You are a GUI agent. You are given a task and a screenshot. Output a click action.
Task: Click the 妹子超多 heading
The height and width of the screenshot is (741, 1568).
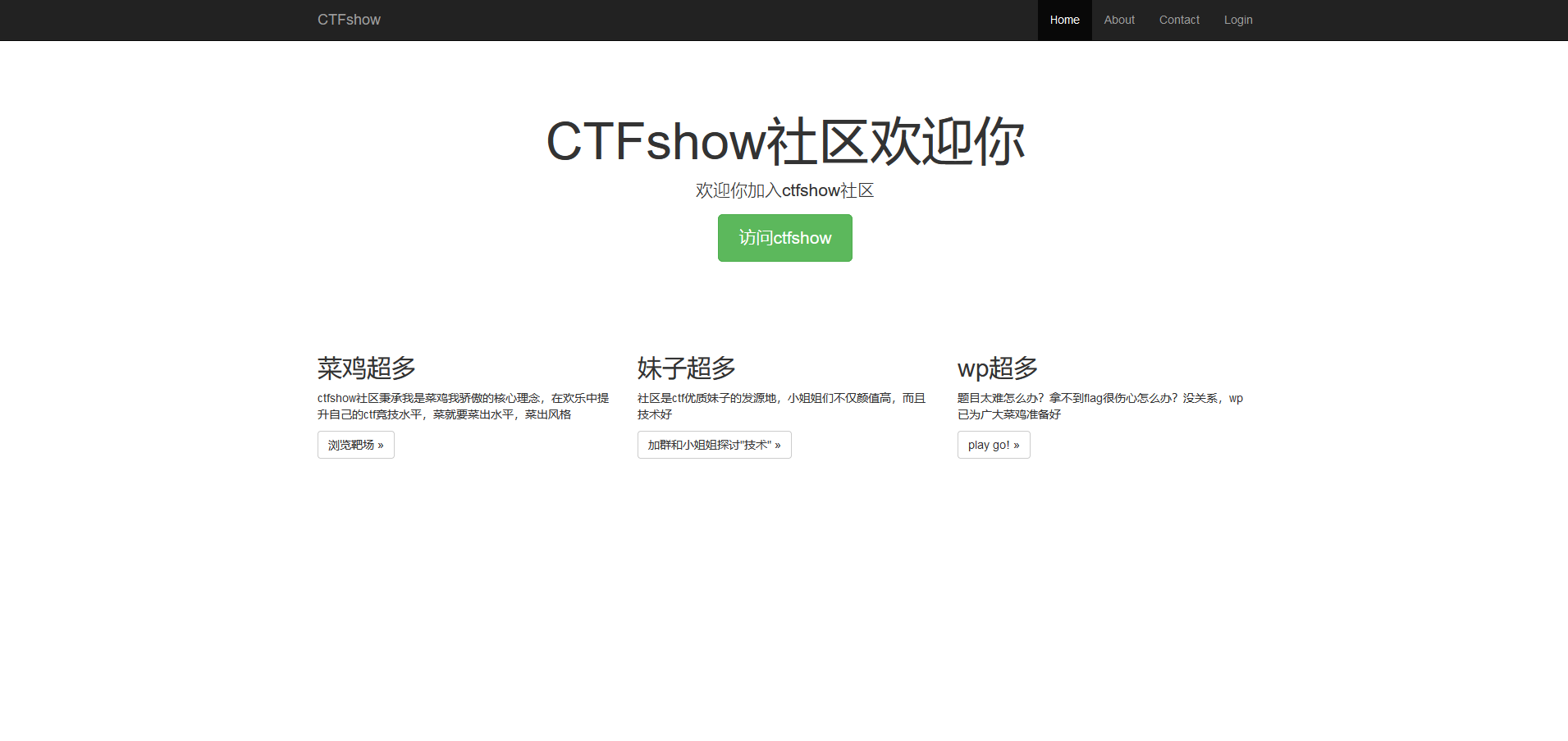click(687, 368)
